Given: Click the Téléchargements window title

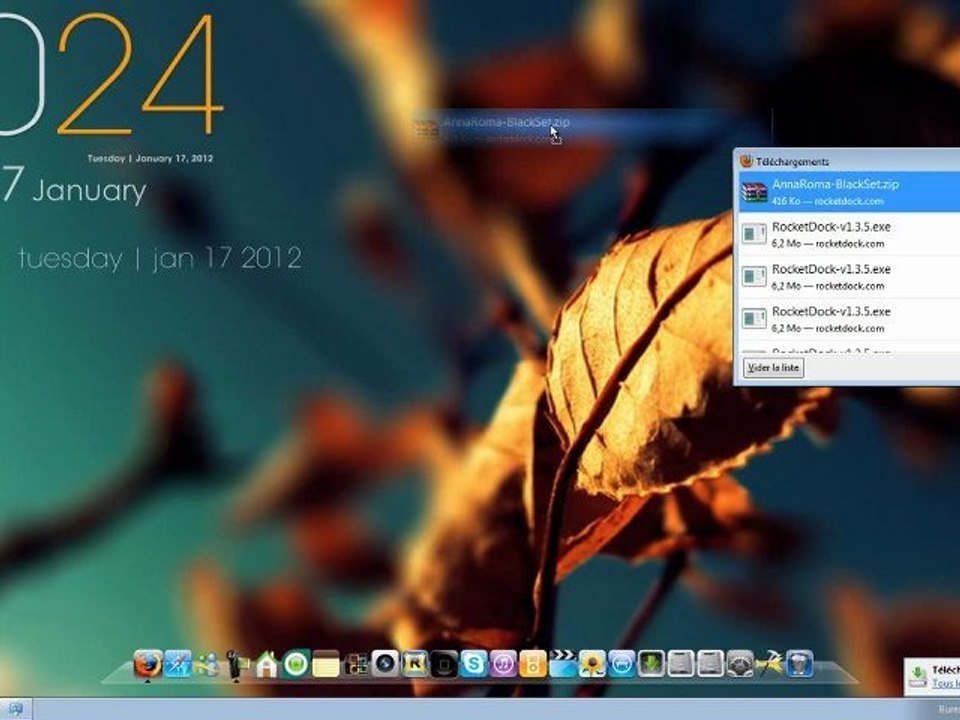Looking at the screenshot, I should tap(792, 162).
